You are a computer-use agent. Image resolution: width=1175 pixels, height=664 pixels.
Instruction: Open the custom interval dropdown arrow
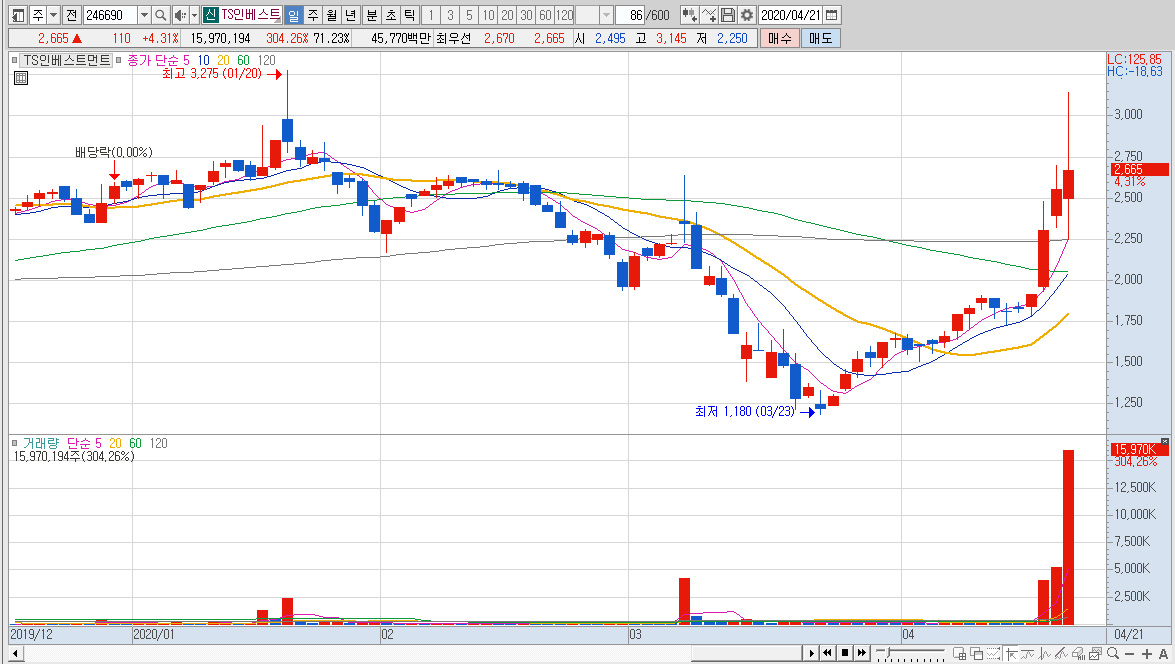click(607, 15)
